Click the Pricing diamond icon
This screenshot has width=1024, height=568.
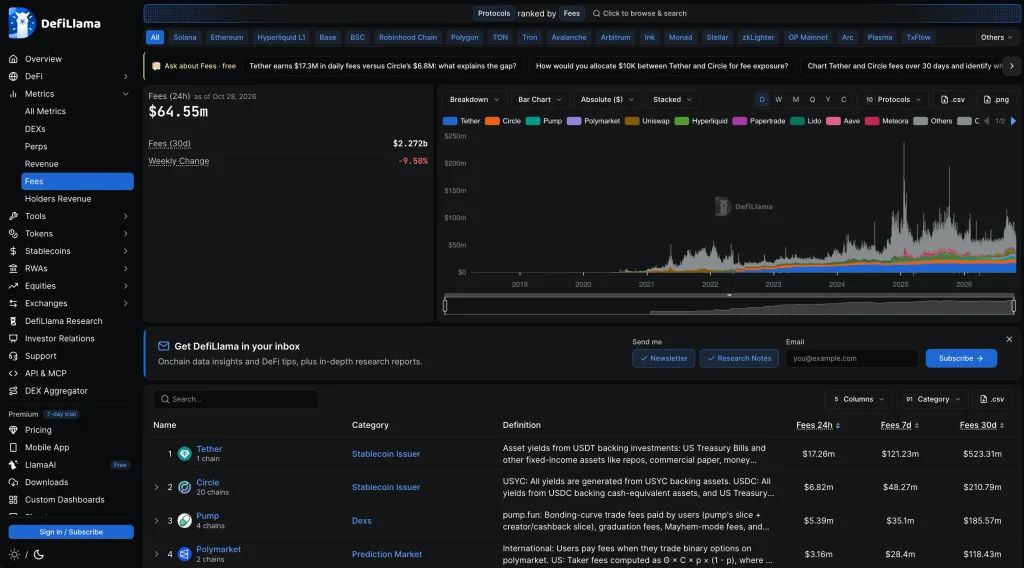13,430
